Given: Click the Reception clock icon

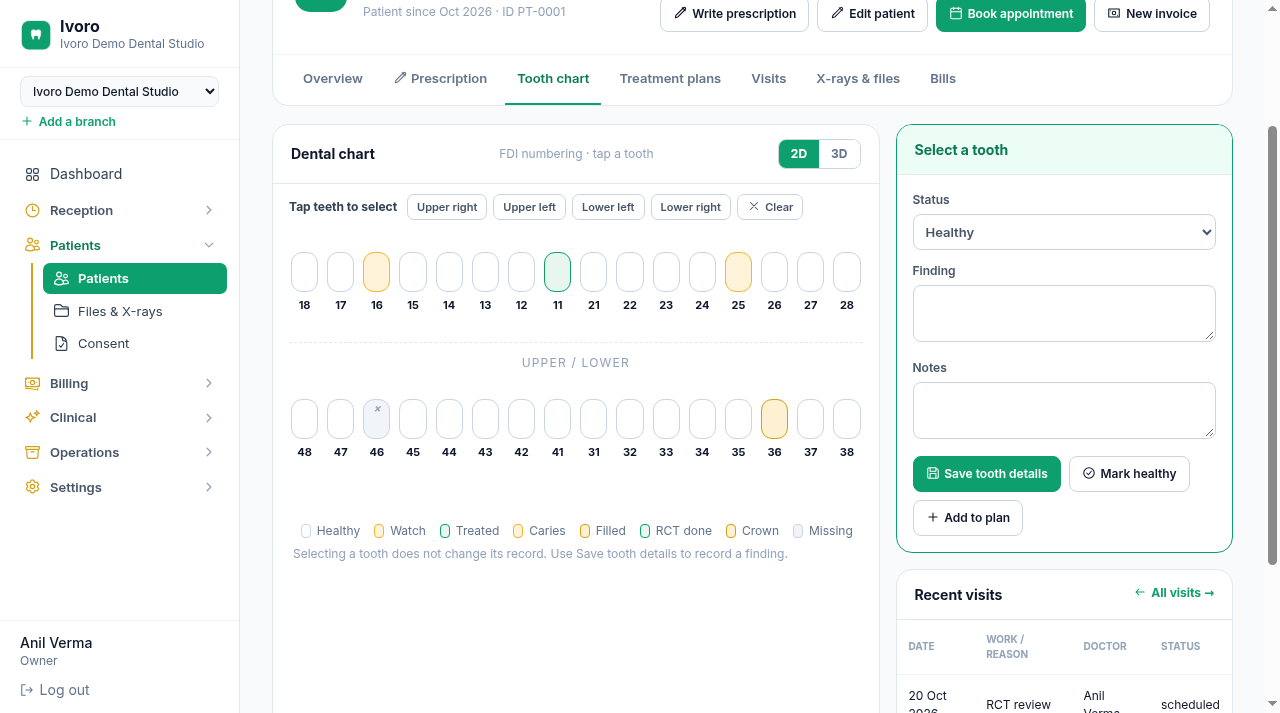Looking at the screenshot, I should click(x=32, y=210).
